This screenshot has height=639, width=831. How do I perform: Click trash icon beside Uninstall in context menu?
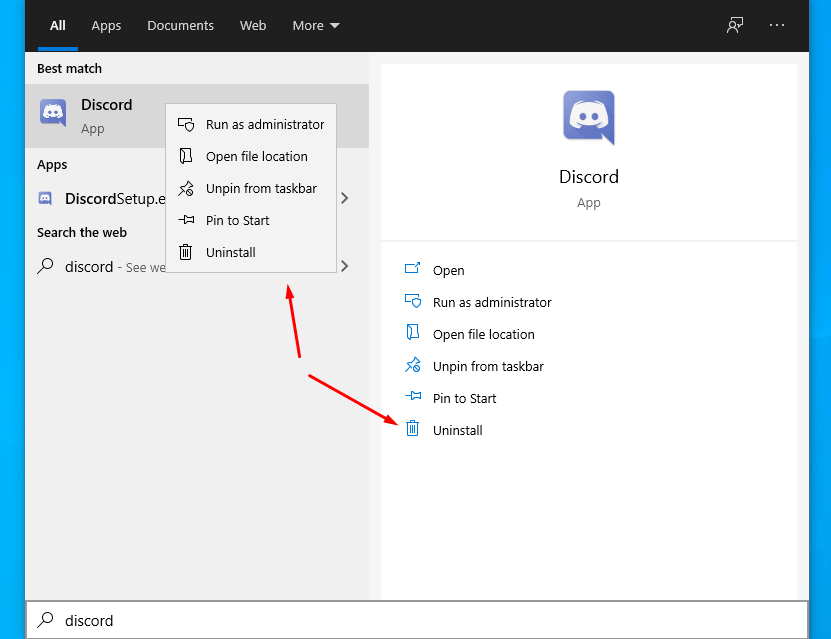point(185,252)
